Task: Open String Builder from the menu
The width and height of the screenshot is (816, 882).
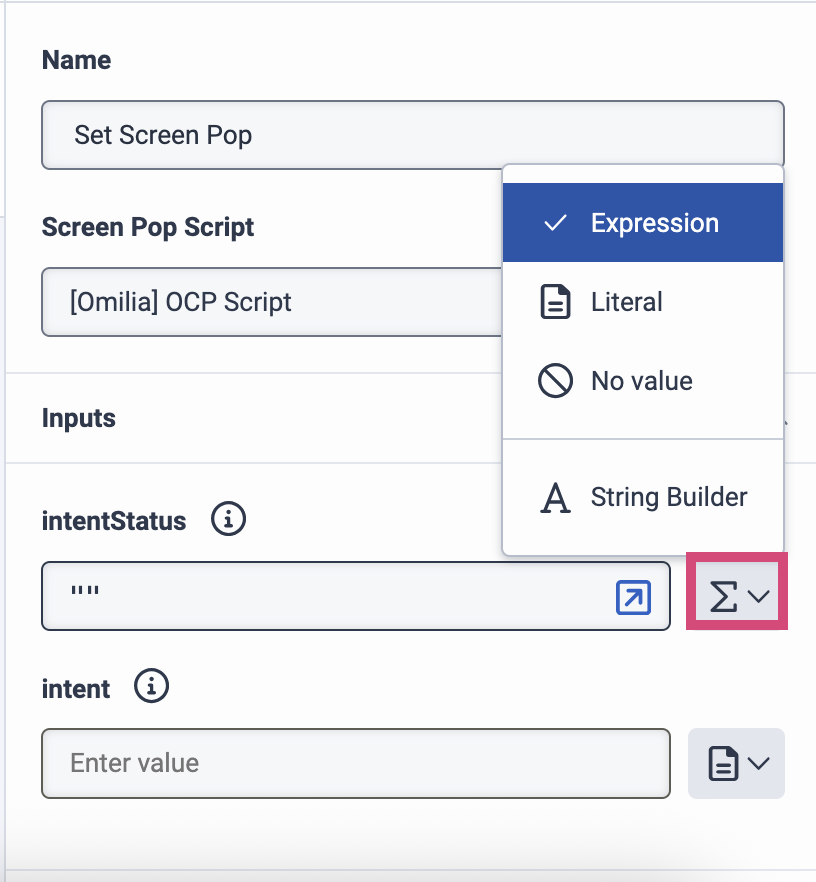Action: (668, 497)
